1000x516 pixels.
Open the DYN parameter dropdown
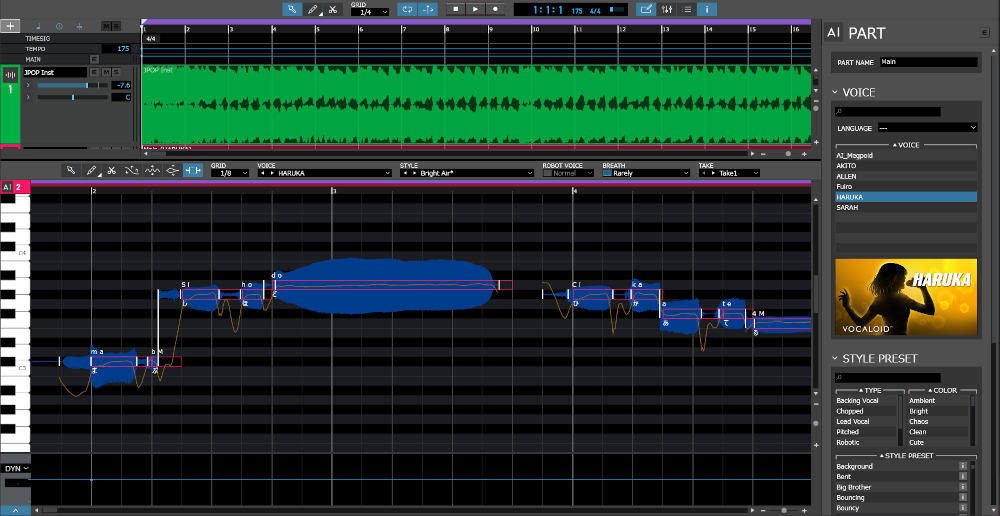tap(15, 468)
